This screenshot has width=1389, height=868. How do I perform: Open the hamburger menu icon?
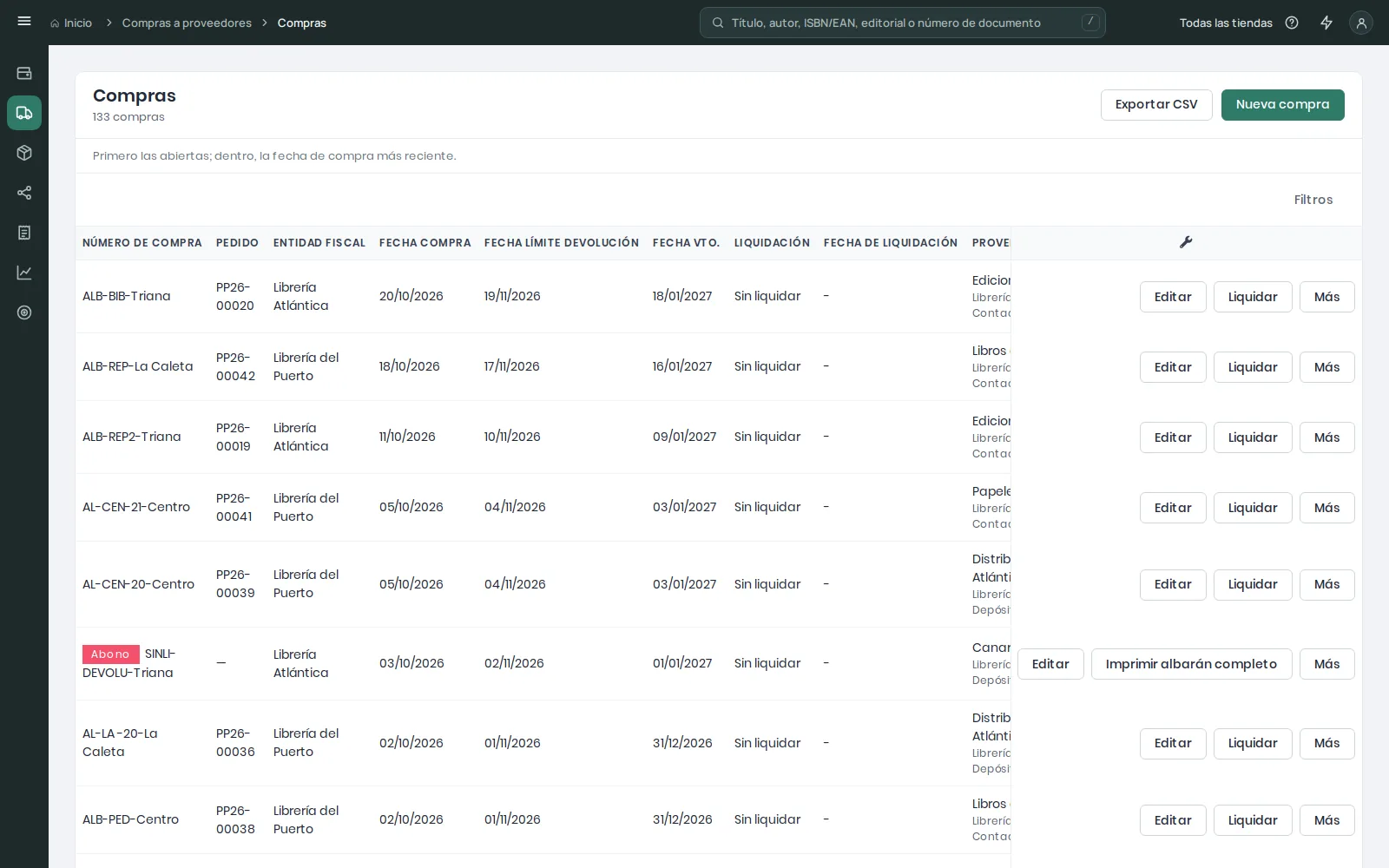point(24,22)
